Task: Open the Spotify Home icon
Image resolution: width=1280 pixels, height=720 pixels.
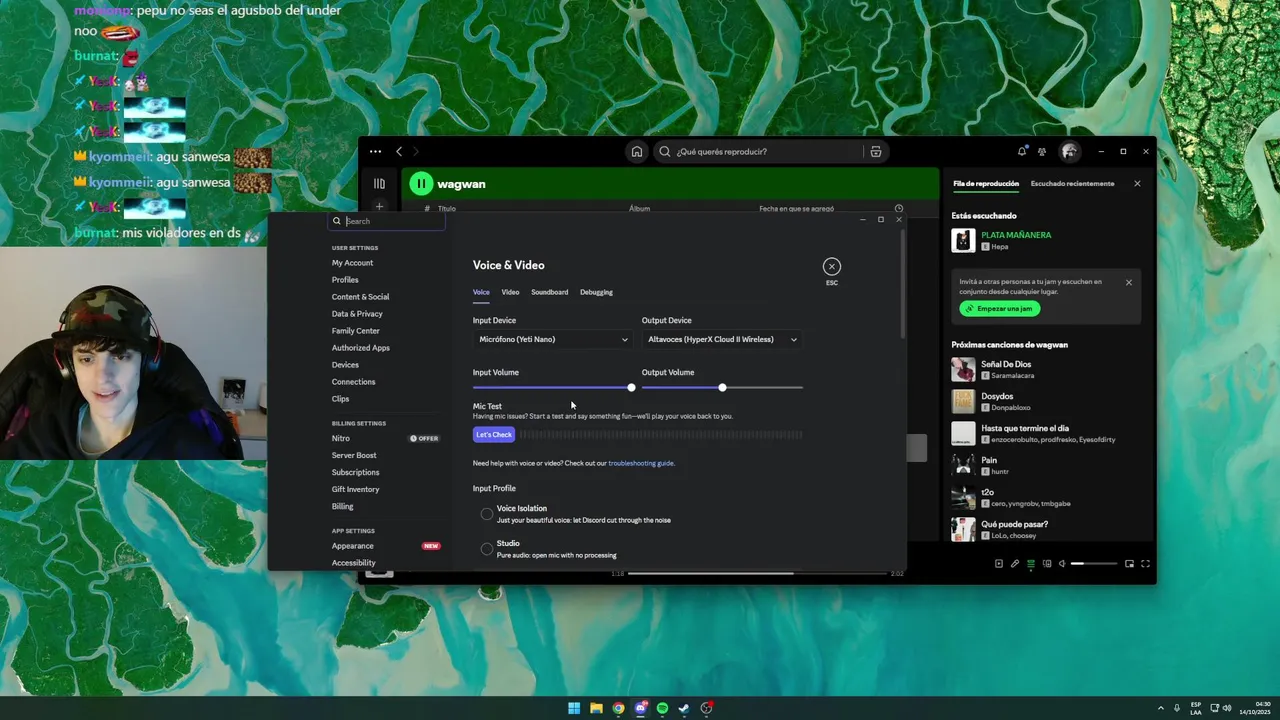Action: (636, 151)
